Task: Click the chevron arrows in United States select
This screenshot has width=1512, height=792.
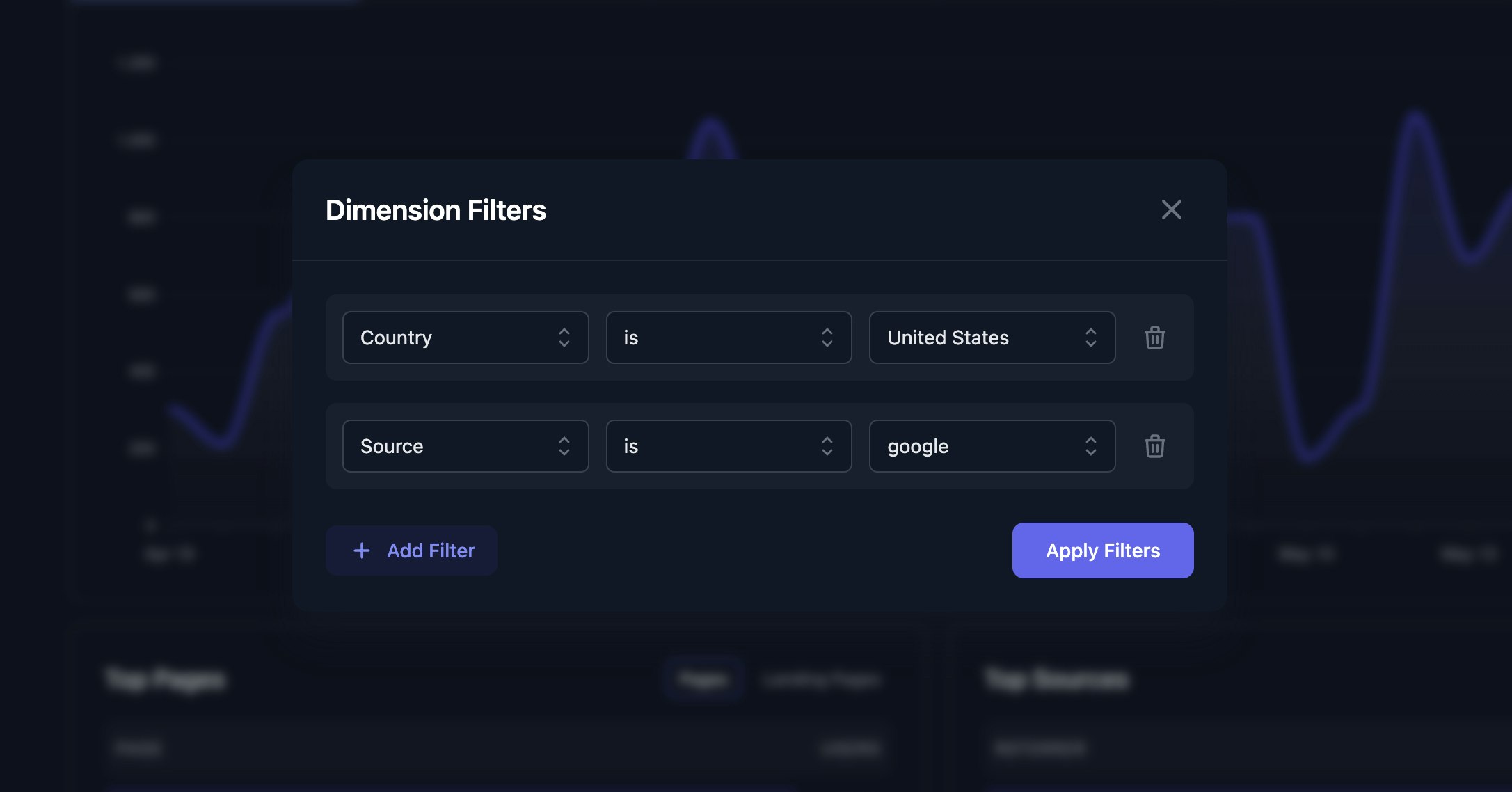Action: [x=1090, y=338]
